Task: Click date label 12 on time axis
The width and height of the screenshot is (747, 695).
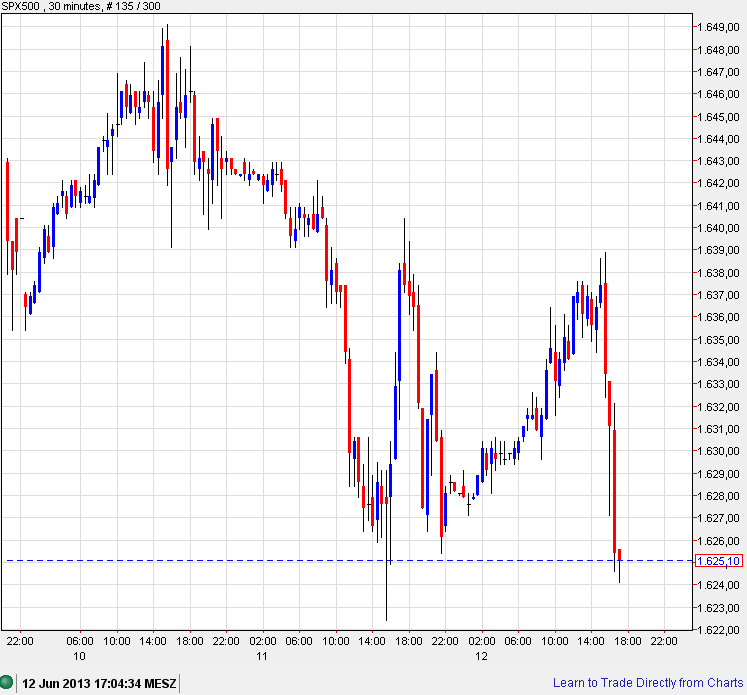Action: tap(481, 656)
